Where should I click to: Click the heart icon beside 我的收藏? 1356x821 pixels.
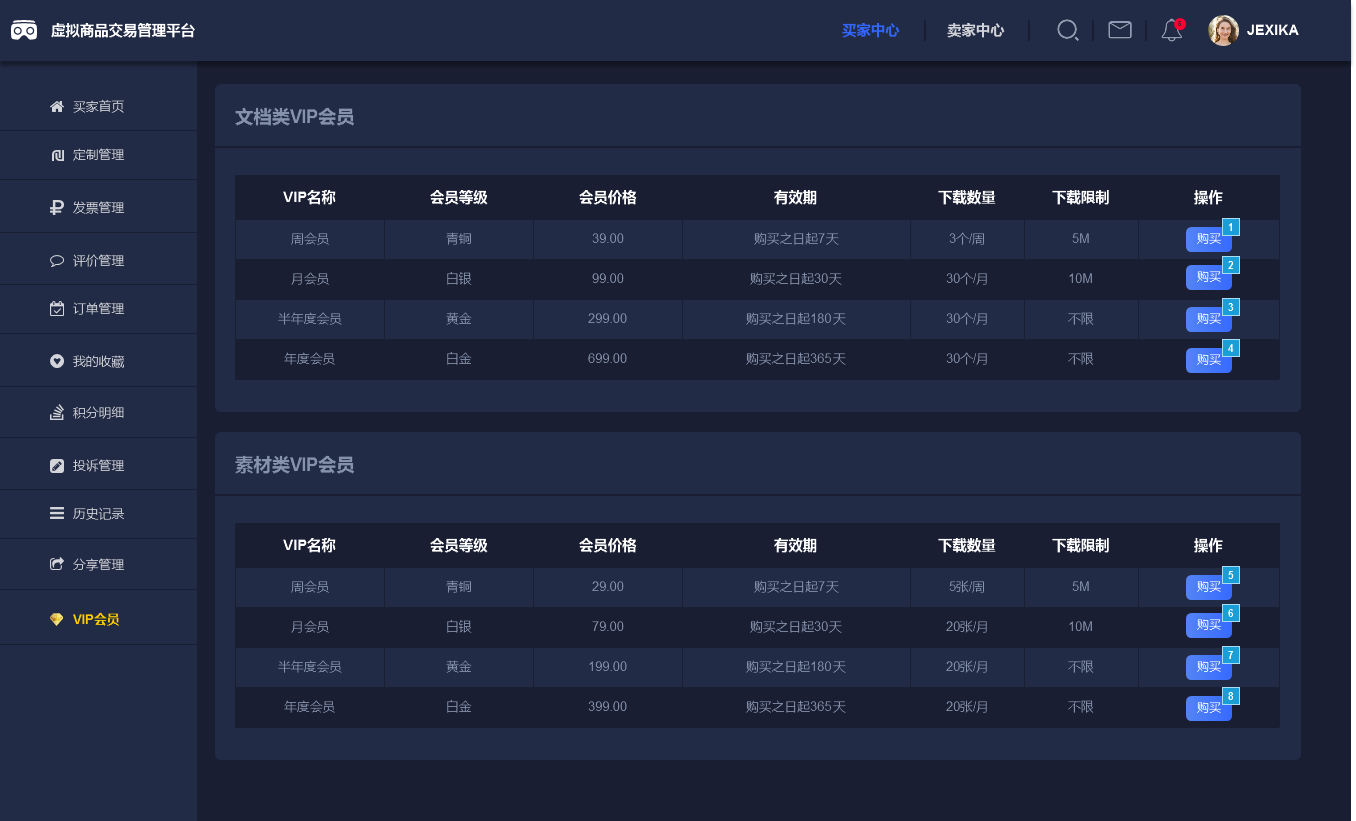click(x=57, y=361)
